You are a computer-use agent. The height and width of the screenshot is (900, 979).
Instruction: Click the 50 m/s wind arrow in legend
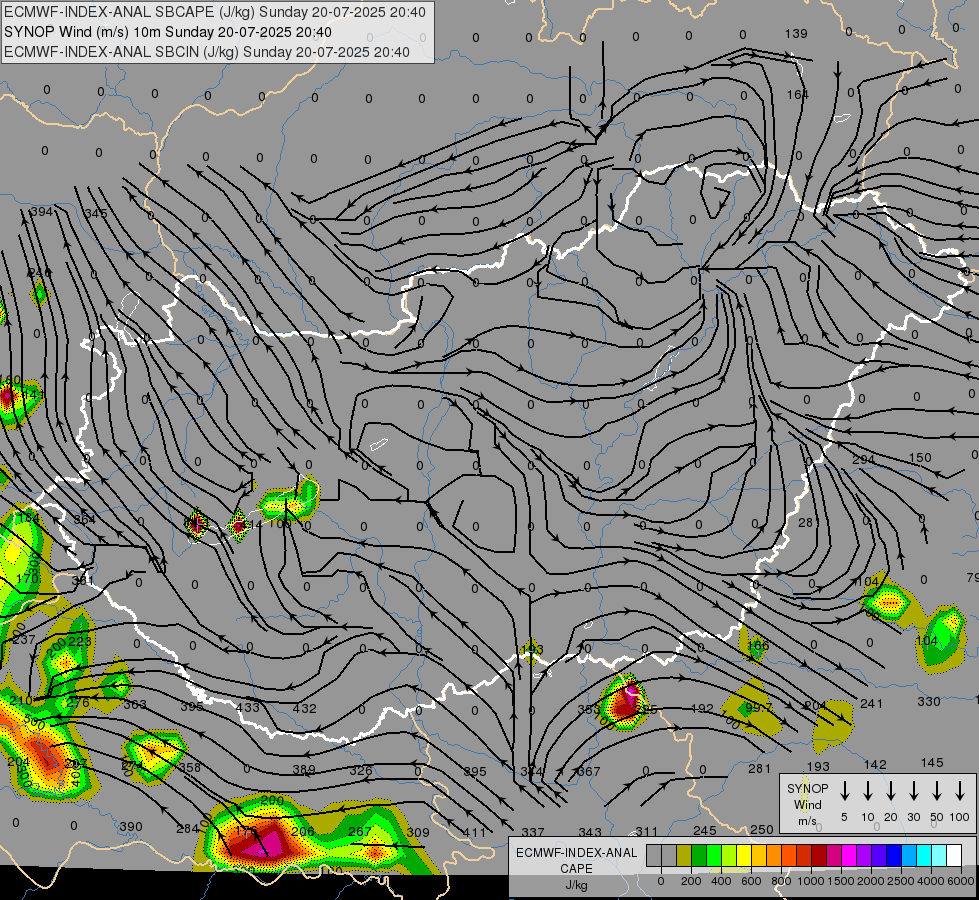click(x=937, y=791)
